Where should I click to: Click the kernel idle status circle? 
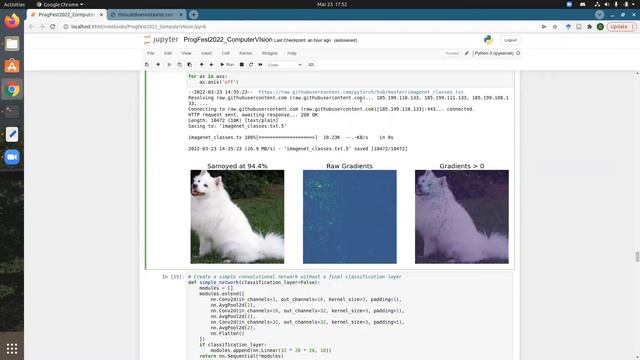pyautogui.click(x=518, y=53)
